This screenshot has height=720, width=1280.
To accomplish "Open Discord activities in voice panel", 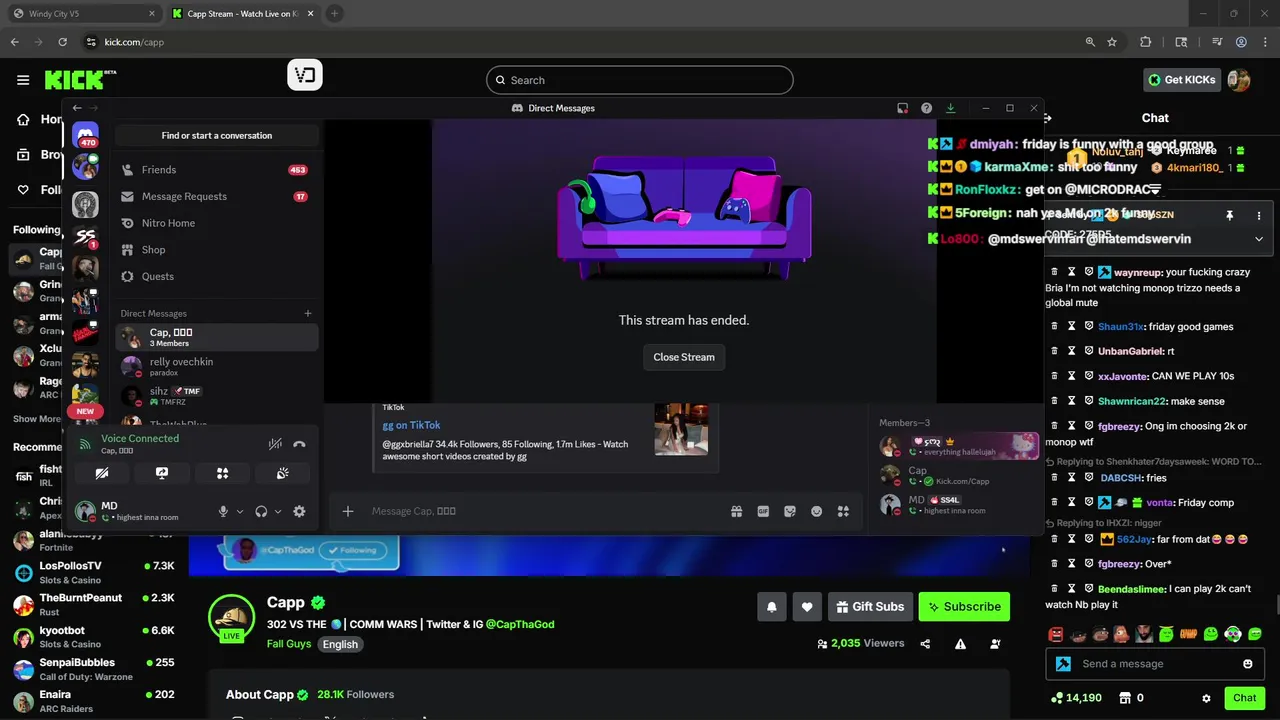I will (223, 473).
